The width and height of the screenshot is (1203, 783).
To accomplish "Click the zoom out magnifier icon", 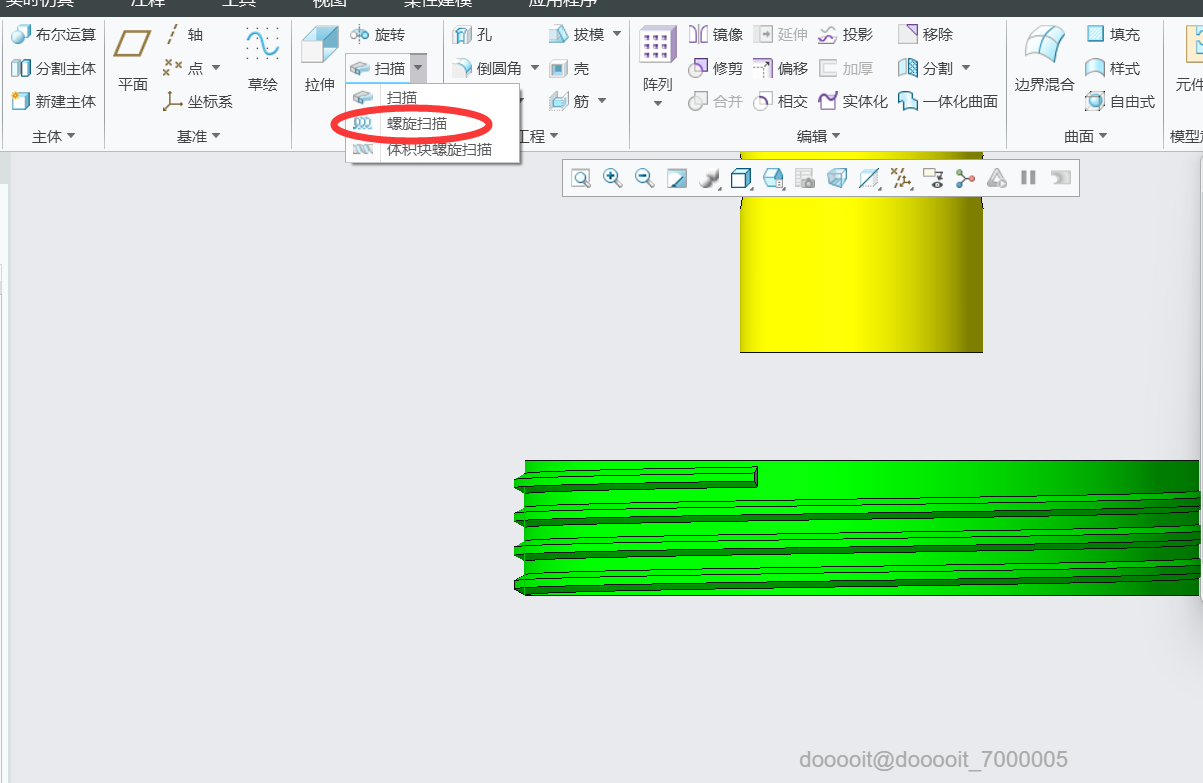I will pyautogui.click(x=645, y=178).
